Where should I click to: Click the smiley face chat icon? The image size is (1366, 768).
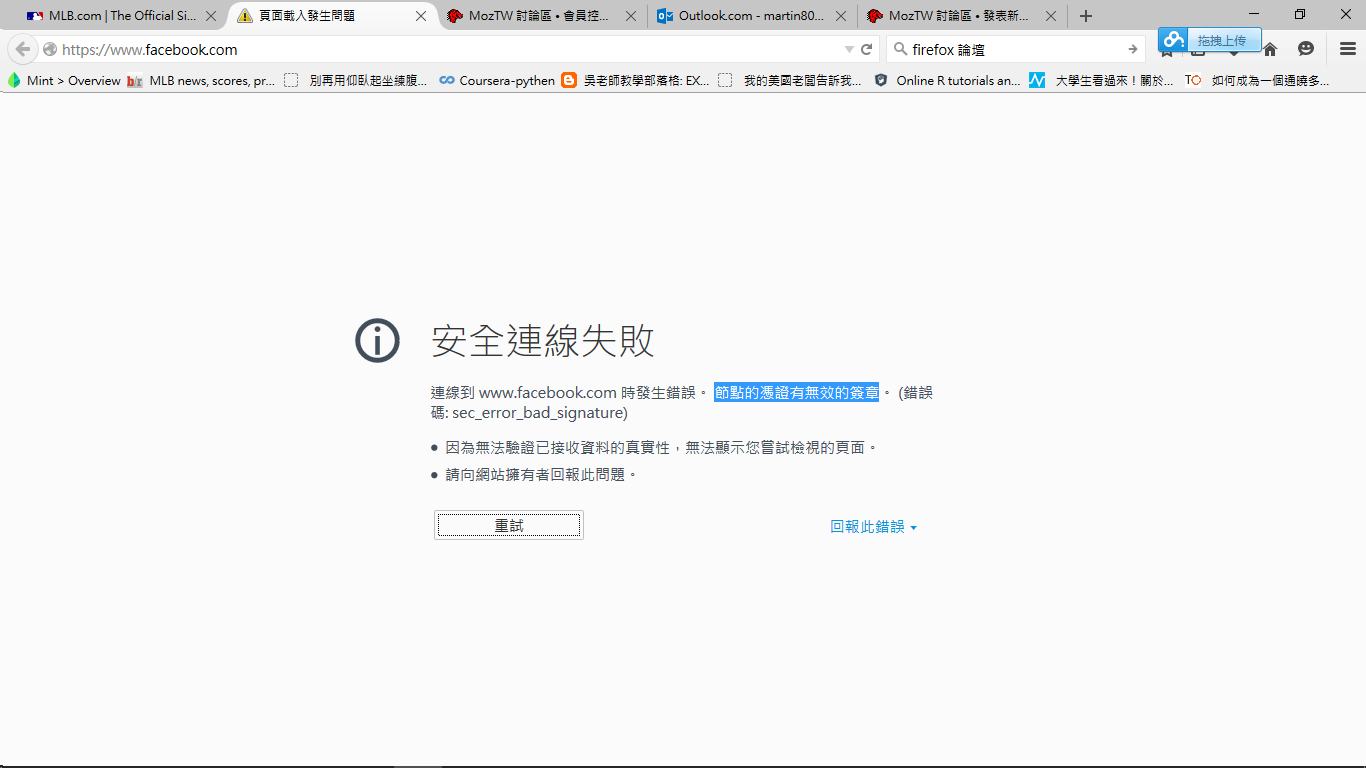point(1306,49)
